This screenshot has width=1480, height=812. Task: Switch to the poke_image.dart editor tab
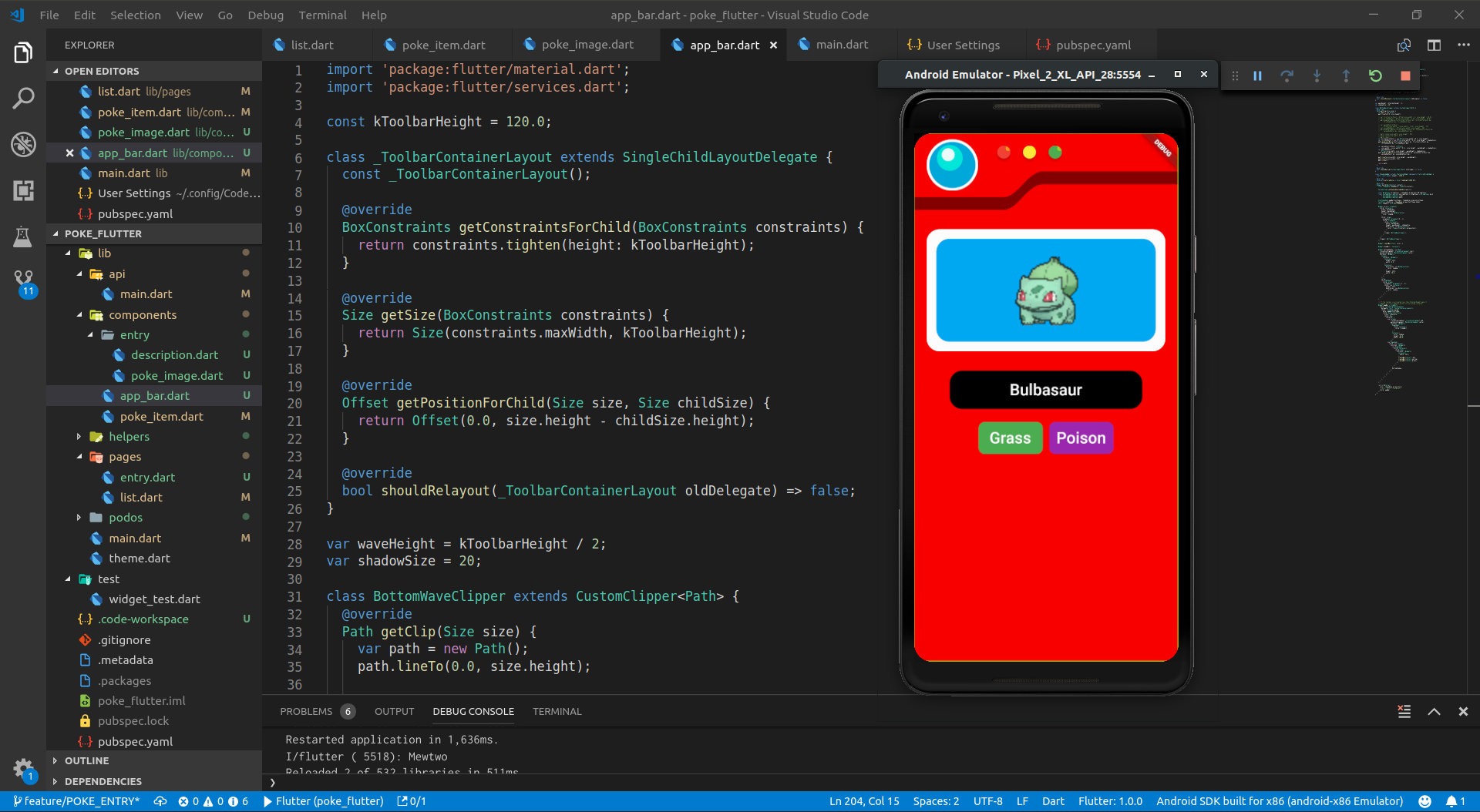tap(587, 45)
